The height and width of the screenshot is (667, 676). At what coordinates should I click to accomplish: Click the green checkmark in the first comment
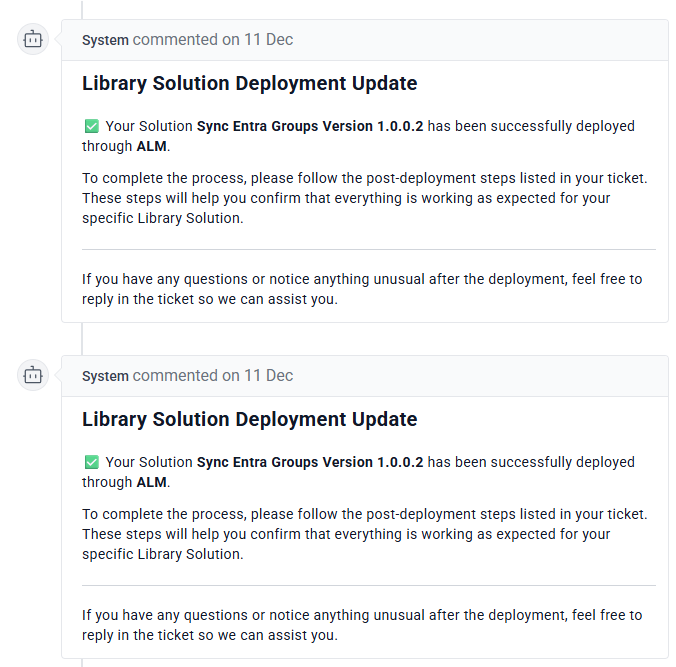pos(91,127)
